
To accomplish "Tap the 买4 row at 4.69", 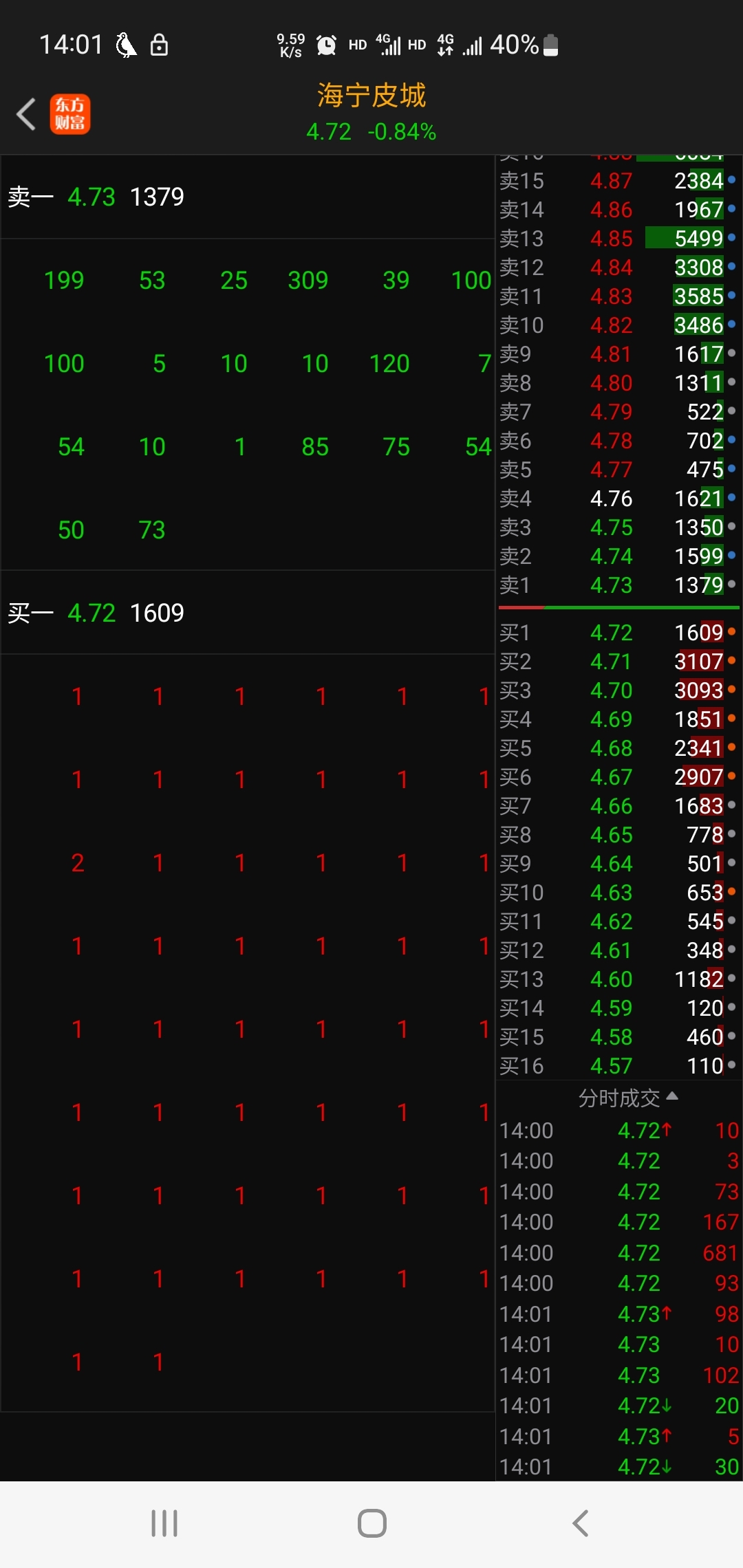I will 618,719.
